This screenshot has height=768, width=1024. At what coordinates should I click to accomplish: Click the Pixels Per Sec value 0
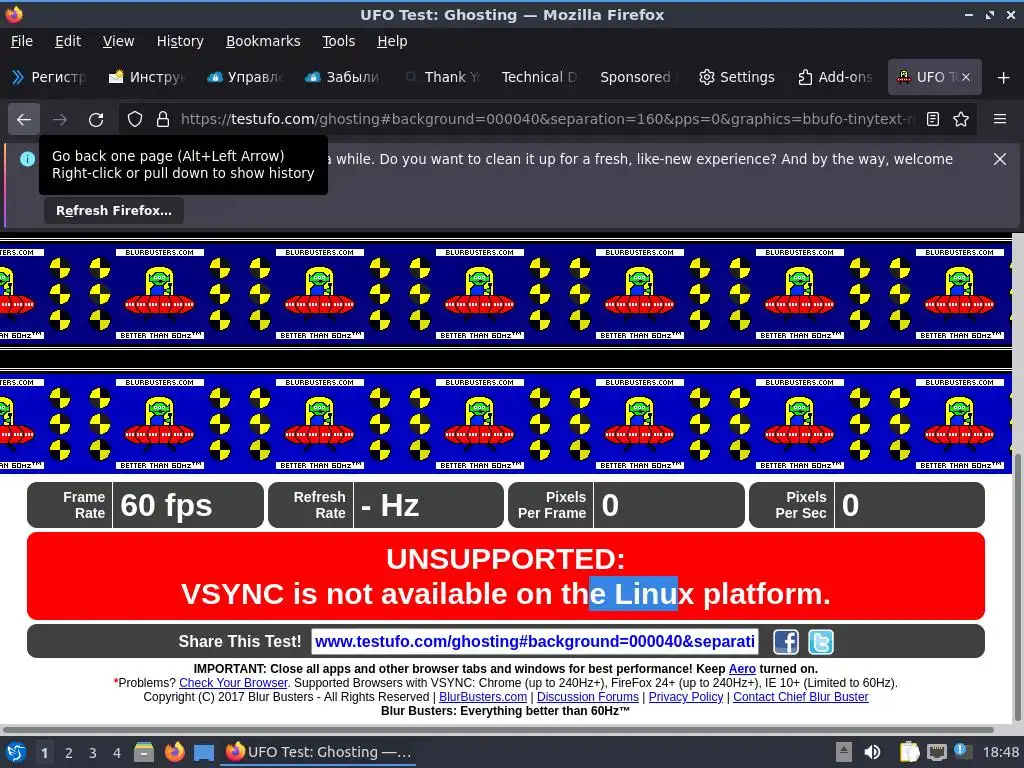(x=850, y=505)
